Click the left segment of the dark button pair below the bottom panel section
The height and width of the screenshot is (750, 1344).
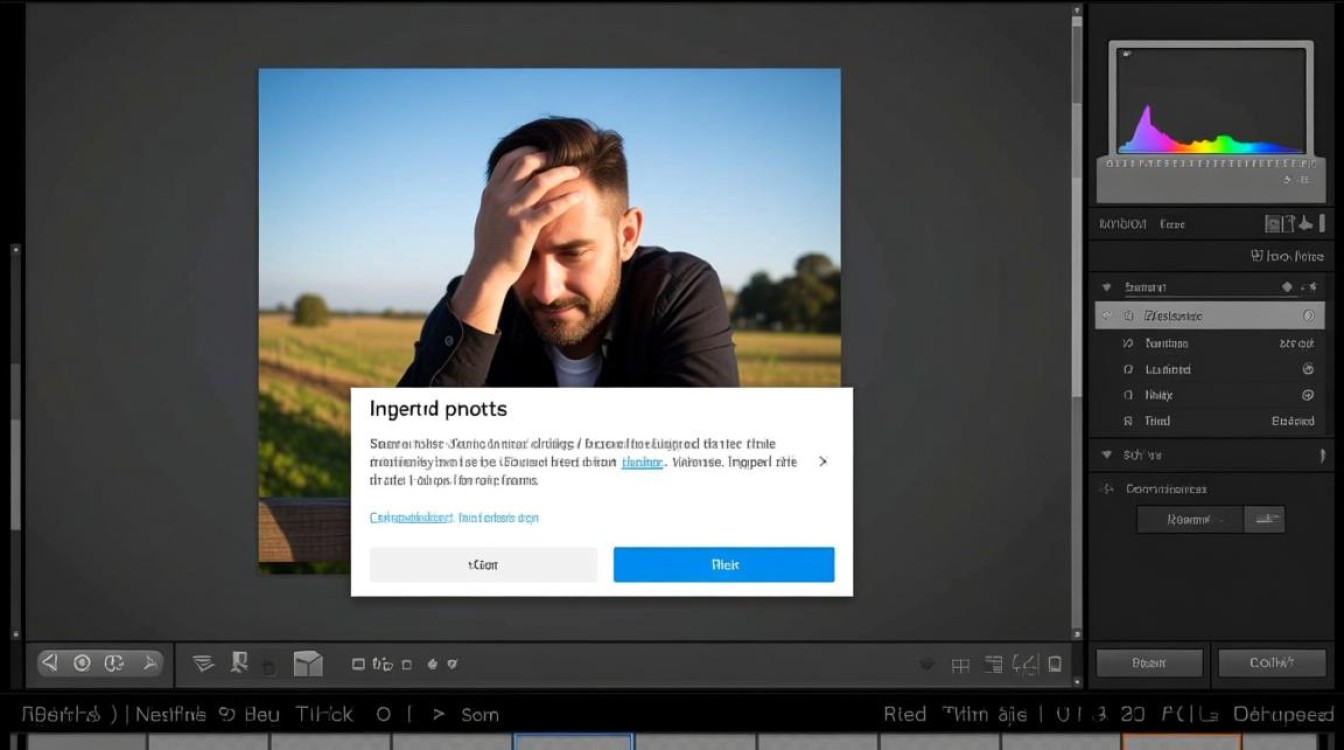tap(1190, 519)
